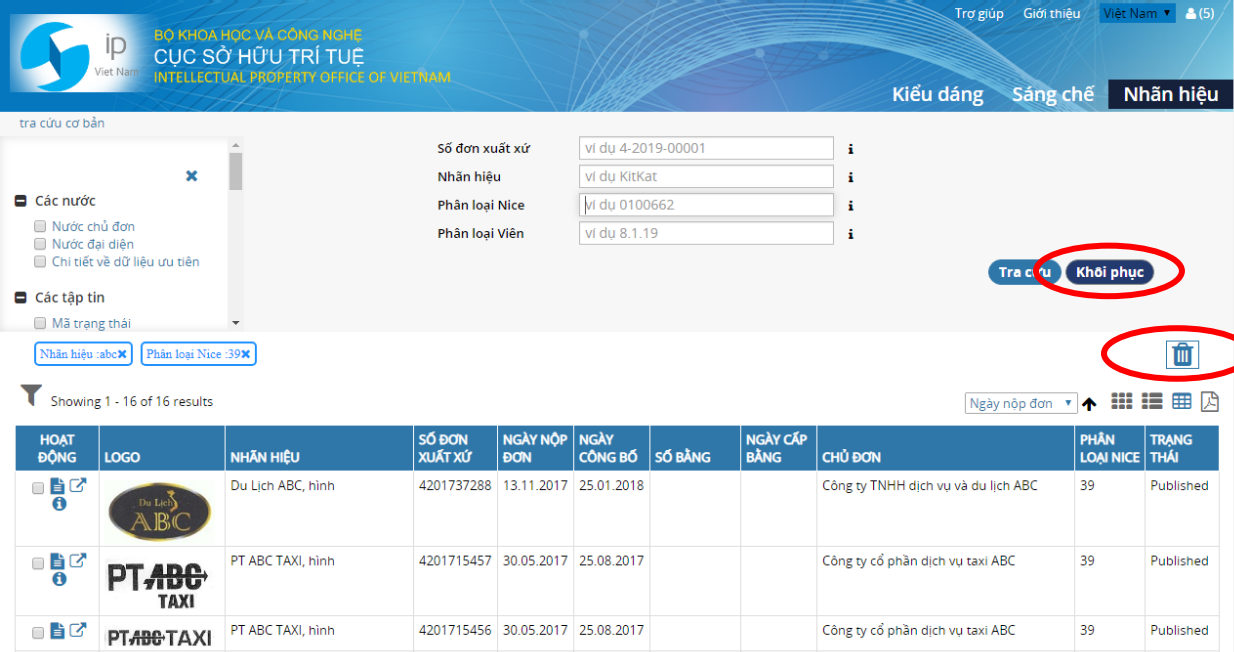Reverse sort order with the up arrow
Image resolution: width=1234 pixels, height=652 pixels.
tap(1089, 404)
